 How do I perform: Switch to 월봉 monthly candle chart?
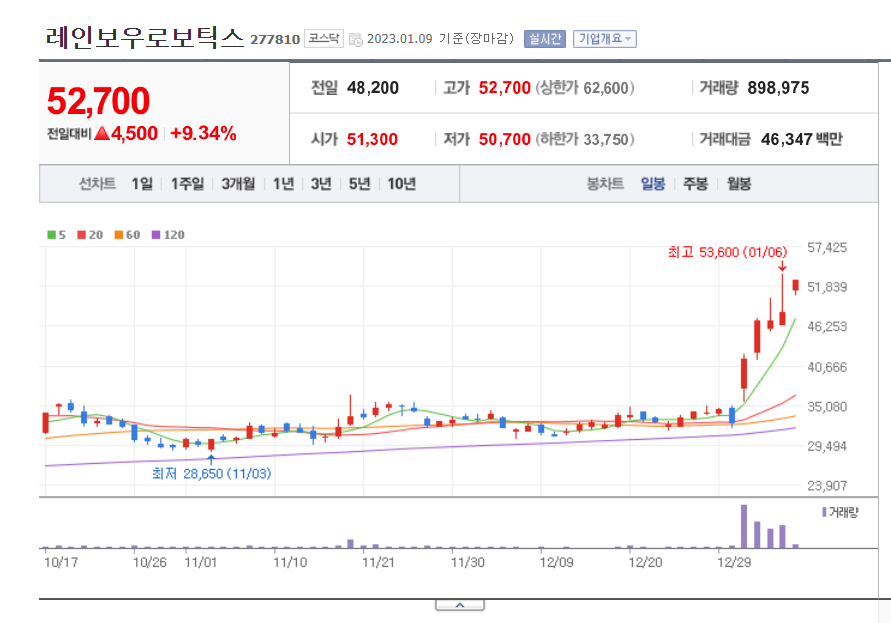pos(739,184)
